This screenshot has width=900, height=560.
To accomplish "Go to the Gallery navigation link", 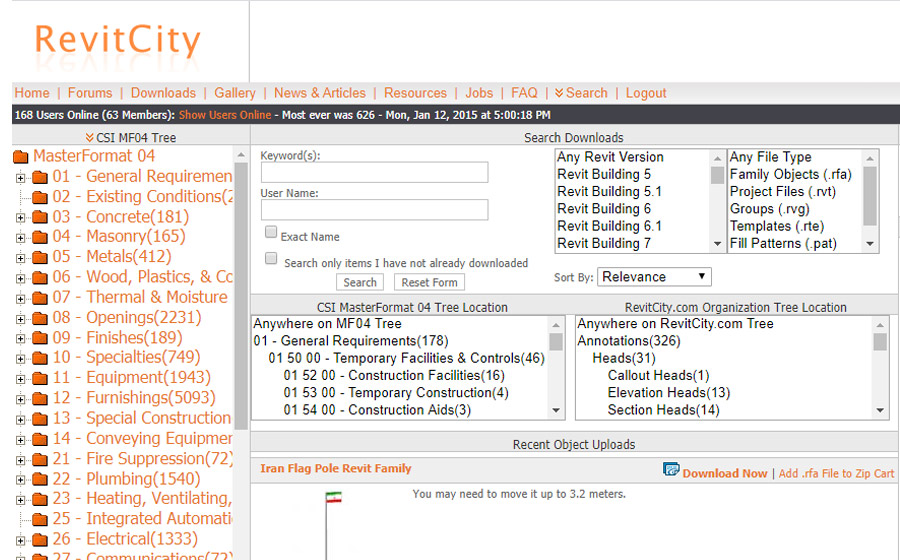I will (x=235, y=93).
